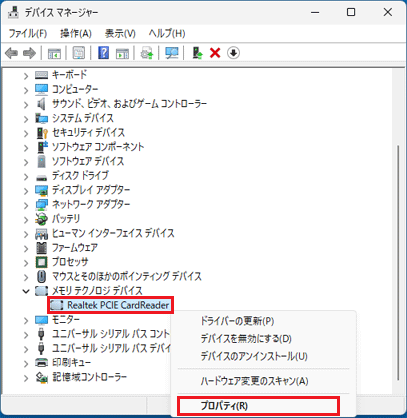The image size is (407, 418).
Task: Click the red X Uninstall device icon
Action: click(x=215, y=53)
